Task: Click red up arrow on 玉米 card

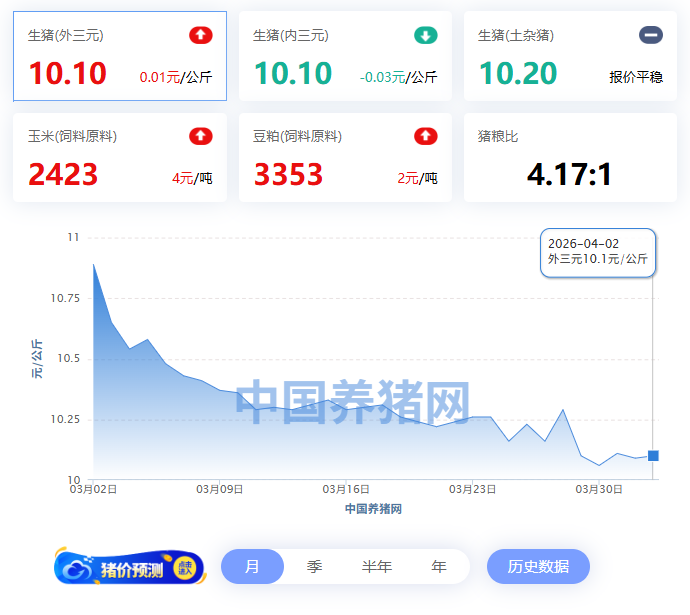Action: point(201,136)
